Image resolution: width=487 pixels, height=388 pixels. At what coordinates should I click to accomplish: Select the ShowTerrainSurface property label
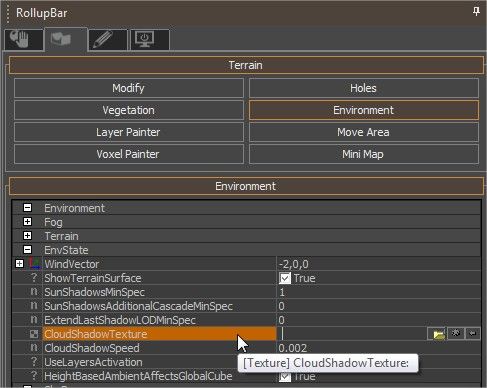tap(93, 278)
